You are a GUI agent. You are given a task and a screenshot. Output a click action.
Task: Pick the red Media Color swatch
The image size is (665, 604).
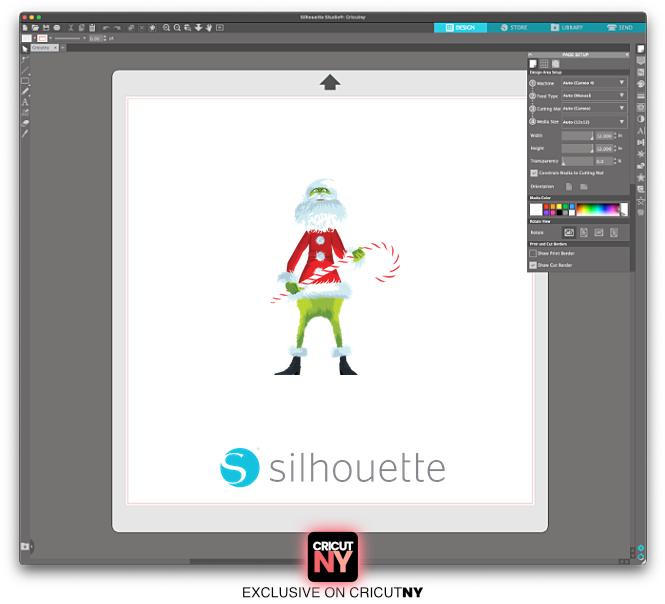click(x=546, y=206)
